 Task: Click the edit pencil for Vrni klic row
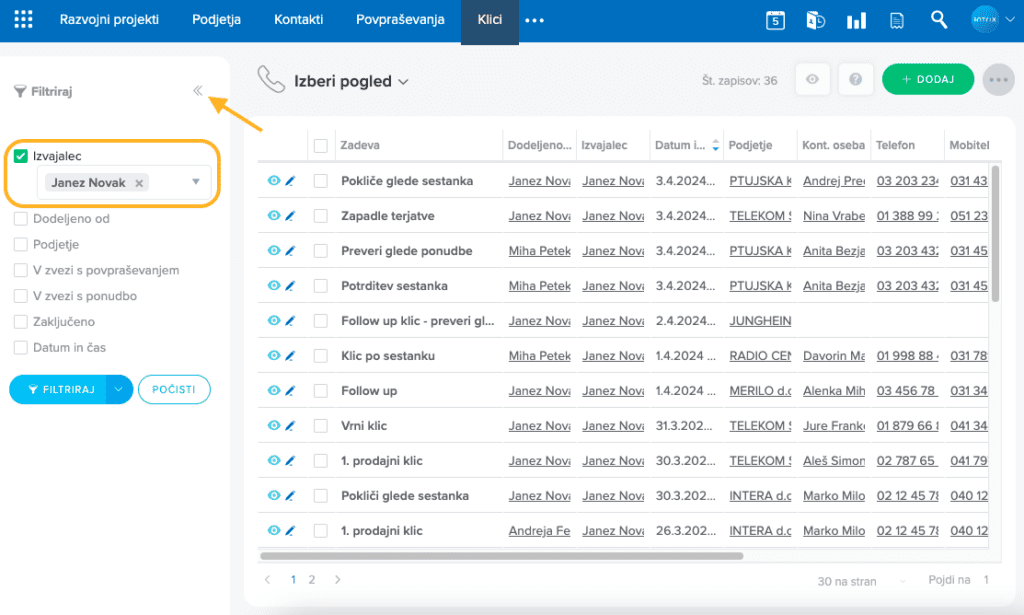tap(290, 426)
